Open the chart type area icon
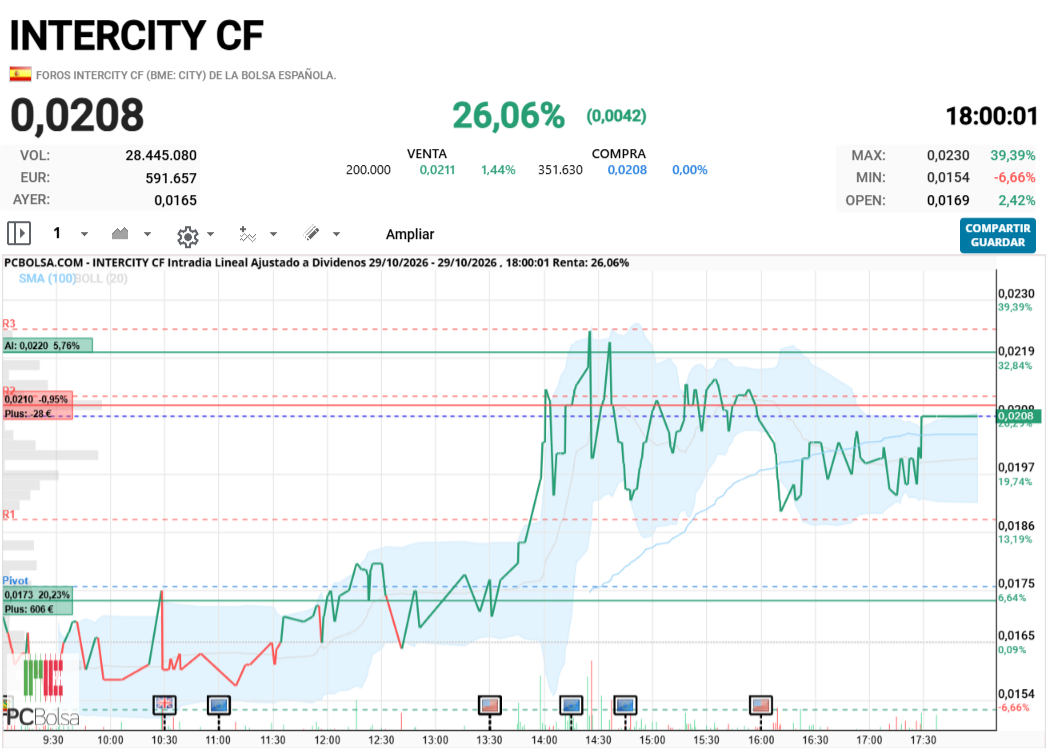Screen dimensions: 1048x749 click(120, 233)
